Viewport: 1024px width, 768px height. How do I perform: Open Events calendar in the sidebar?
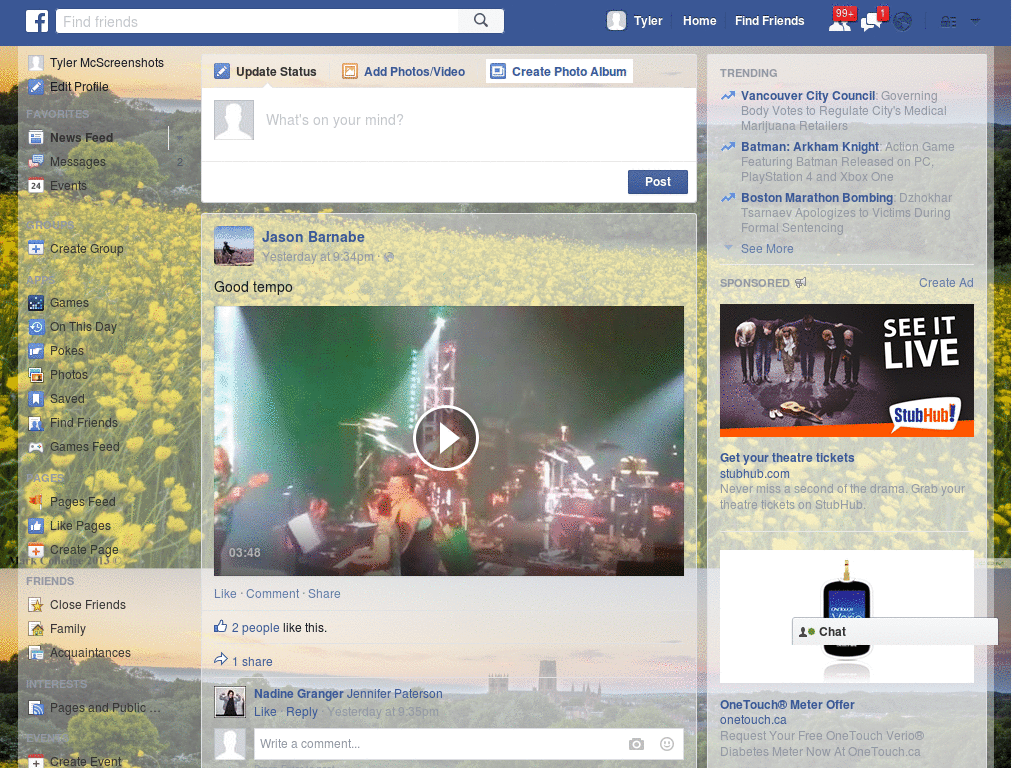[x=57, y=186]
